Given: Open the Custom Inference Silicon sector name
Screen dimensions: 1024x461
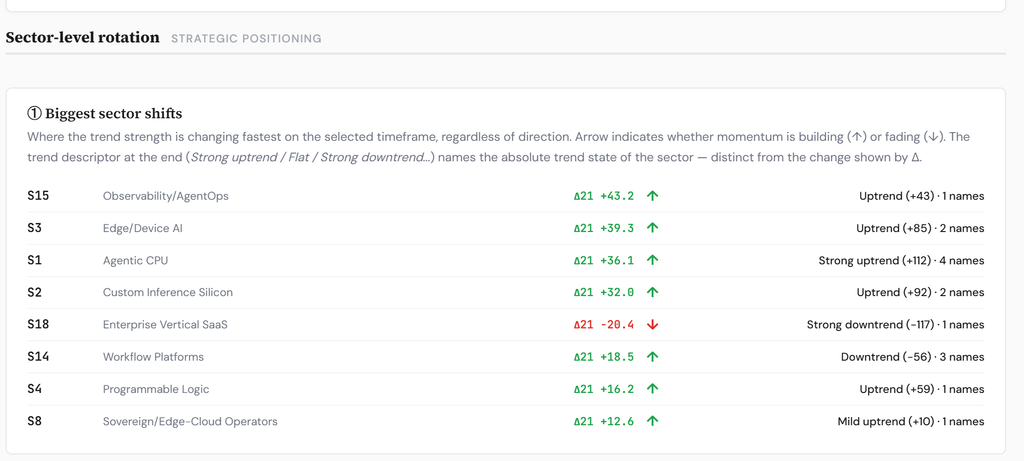Looking at the screenshot, I should tap(168, 292).
